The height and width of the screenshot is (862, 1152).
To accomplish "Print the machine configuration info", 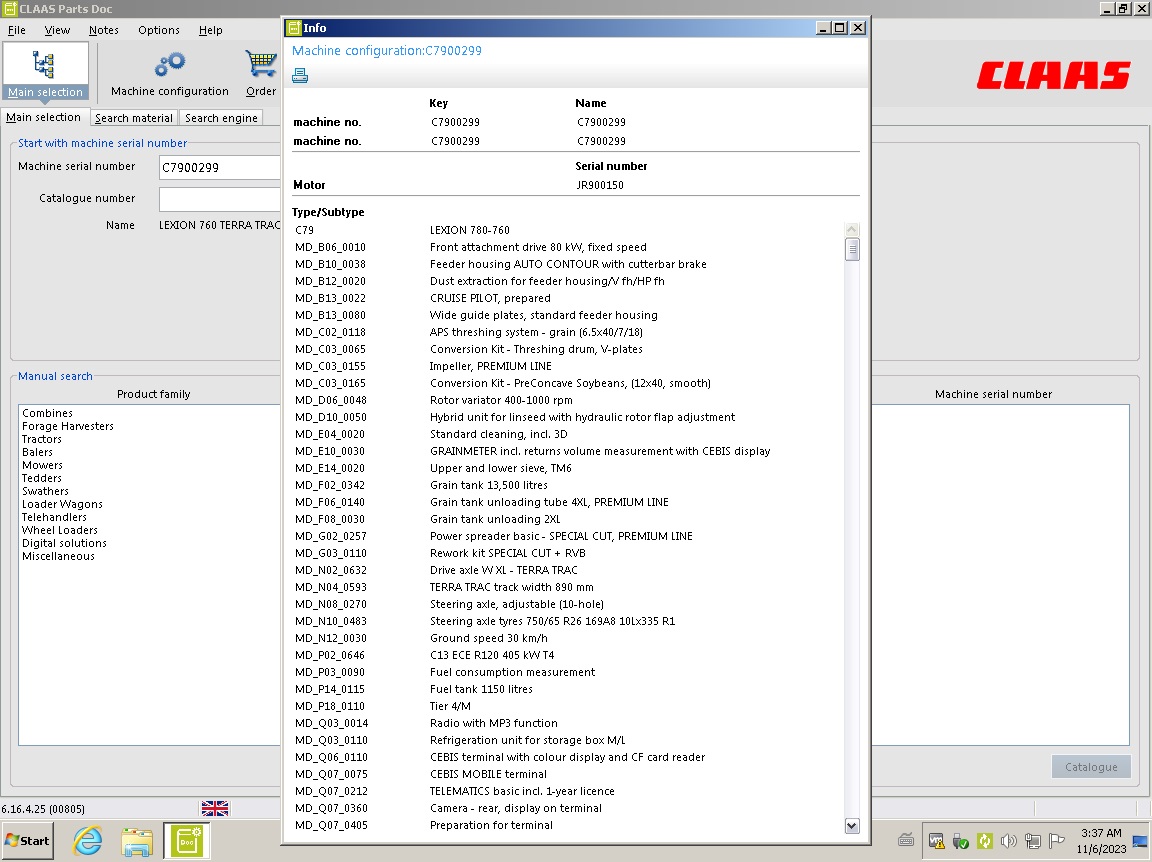I will [300, 75].
